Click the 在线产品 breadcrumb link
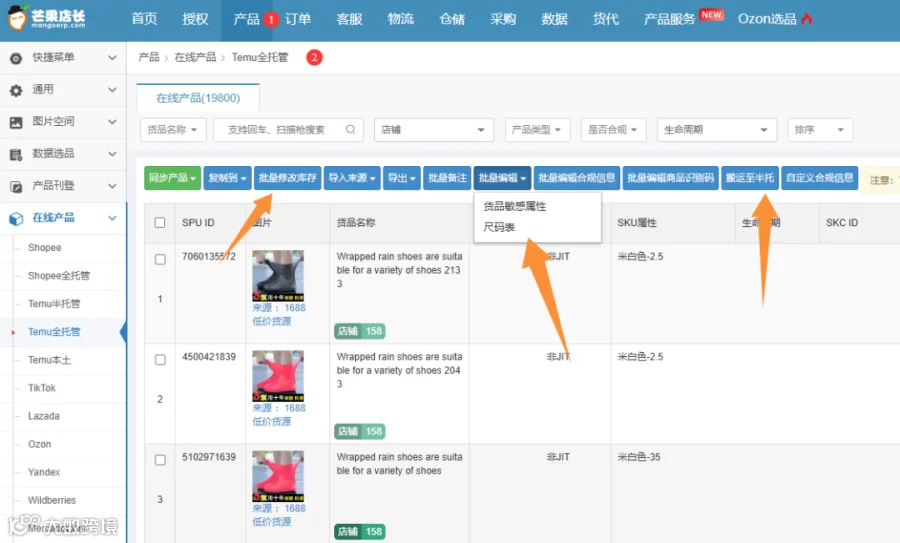This screenshot has width=900, height=543. pos(195,57)
